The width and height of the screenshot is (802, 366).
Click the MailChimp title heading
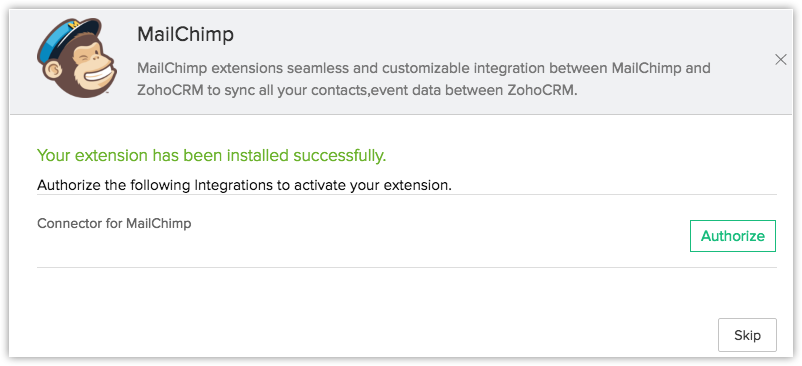[x=185, y=35]
